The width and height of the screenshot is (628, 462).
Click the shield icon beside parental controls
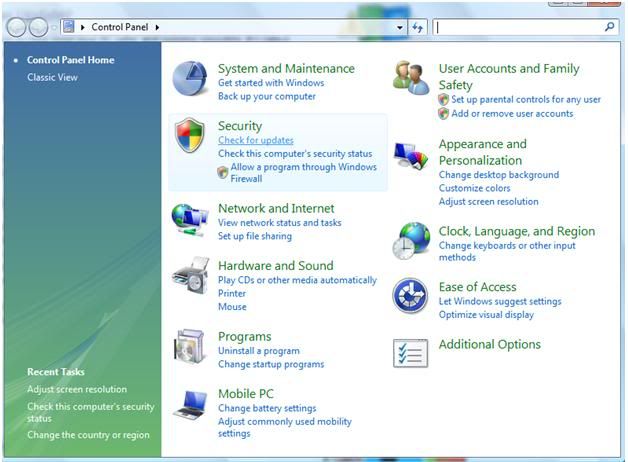click(x=443, y=99)
